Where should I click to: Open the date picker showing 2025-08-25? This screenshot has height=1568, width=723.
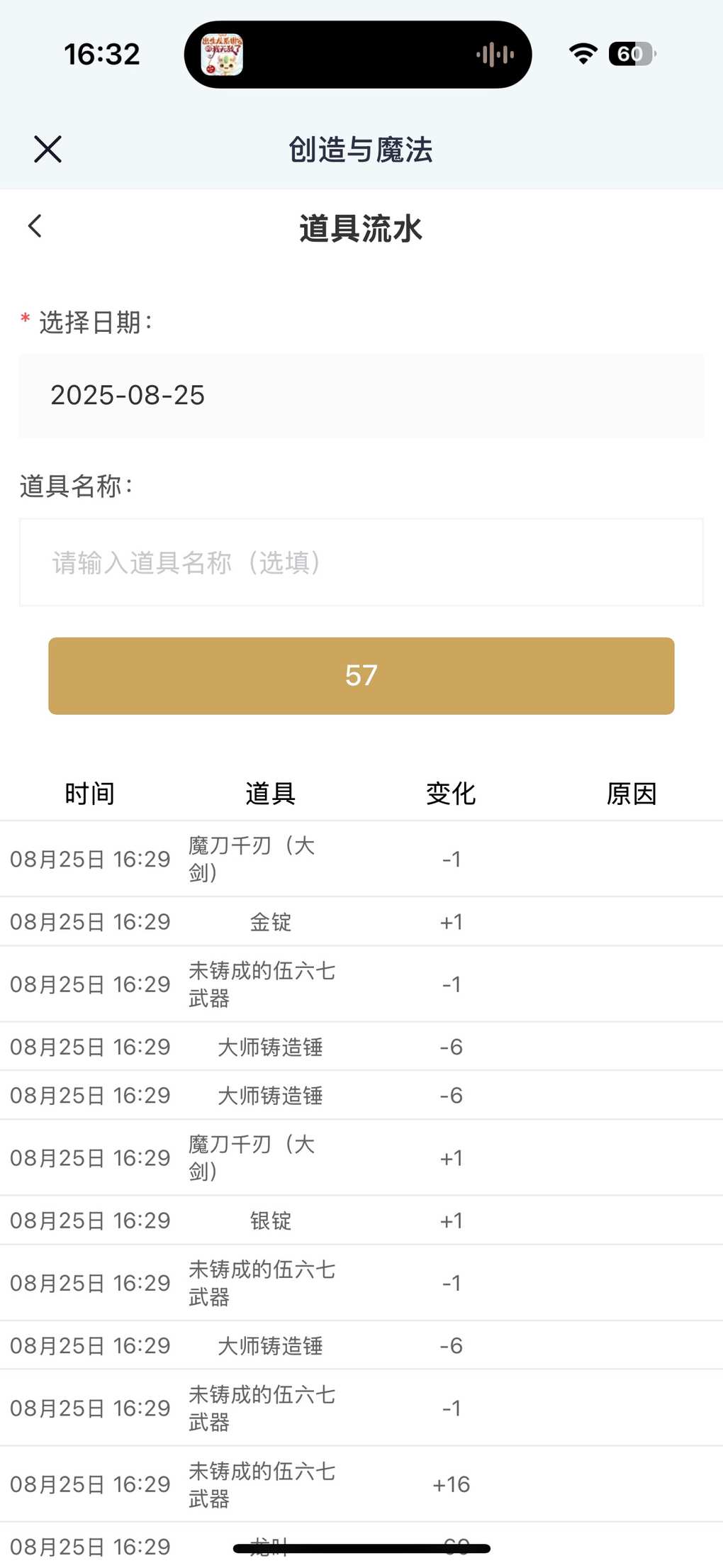click(361, 396)
